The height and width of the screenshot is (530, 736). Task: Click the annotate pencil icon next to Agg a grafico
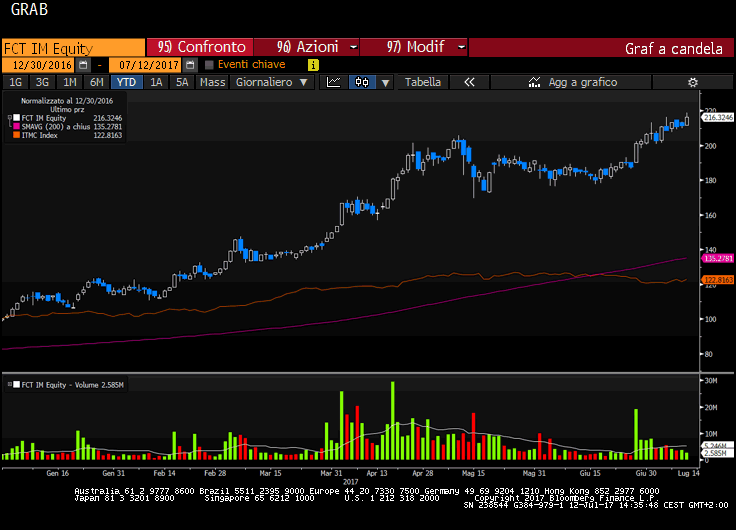coord(532,82)
